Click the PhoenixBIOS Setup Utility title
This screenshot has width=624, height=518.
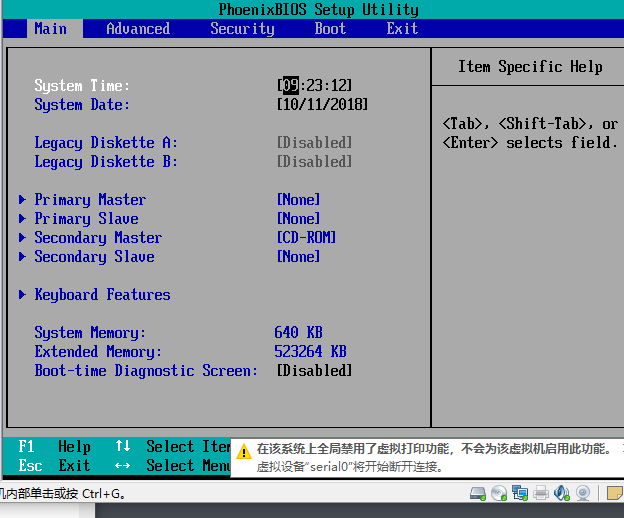coord(318,10)
